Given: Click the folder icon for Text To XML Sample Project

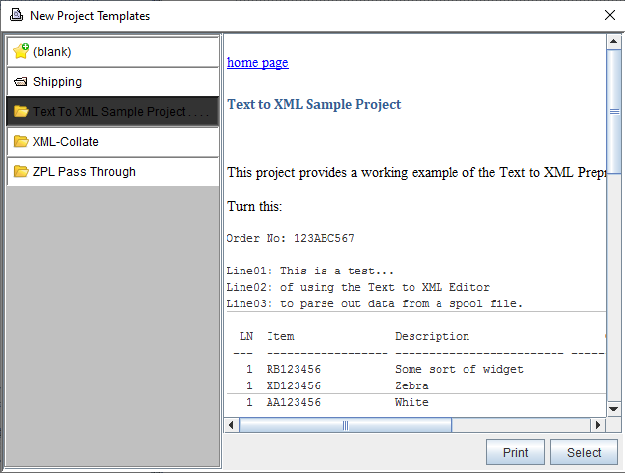Looking at the screenshot, I should (x=21, y=111).
